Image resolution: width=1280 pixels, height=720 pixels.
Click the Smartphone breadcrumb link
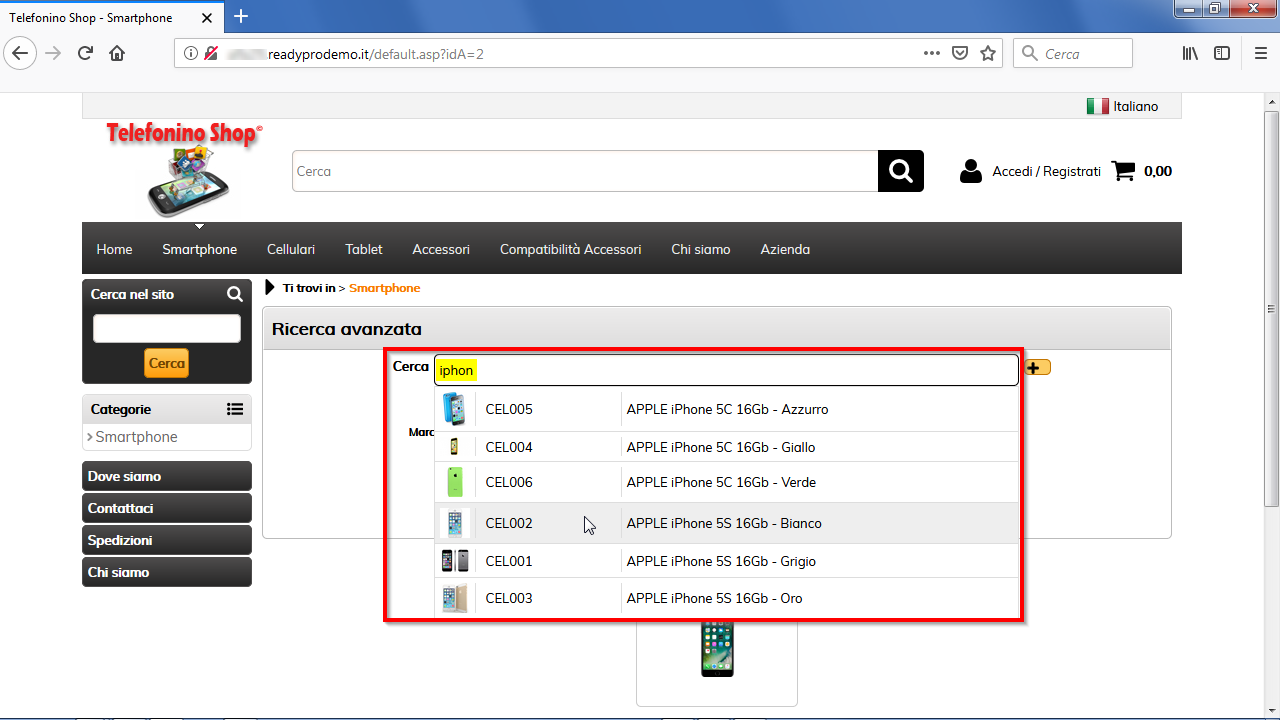[x=384, y=288]
